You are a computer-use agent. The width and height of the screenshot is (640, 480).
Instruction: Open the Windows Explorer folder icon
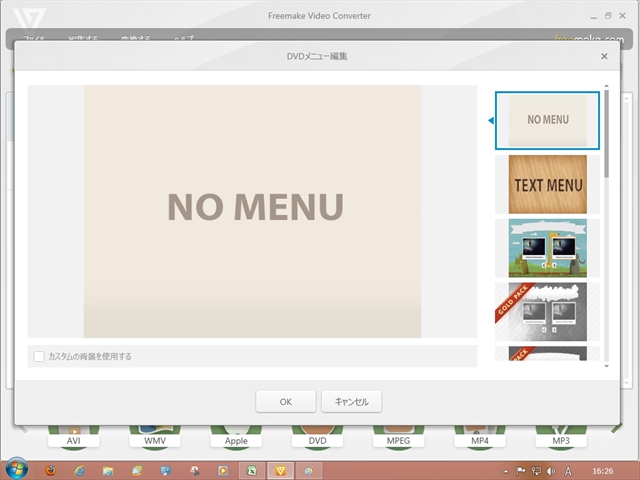108,469
